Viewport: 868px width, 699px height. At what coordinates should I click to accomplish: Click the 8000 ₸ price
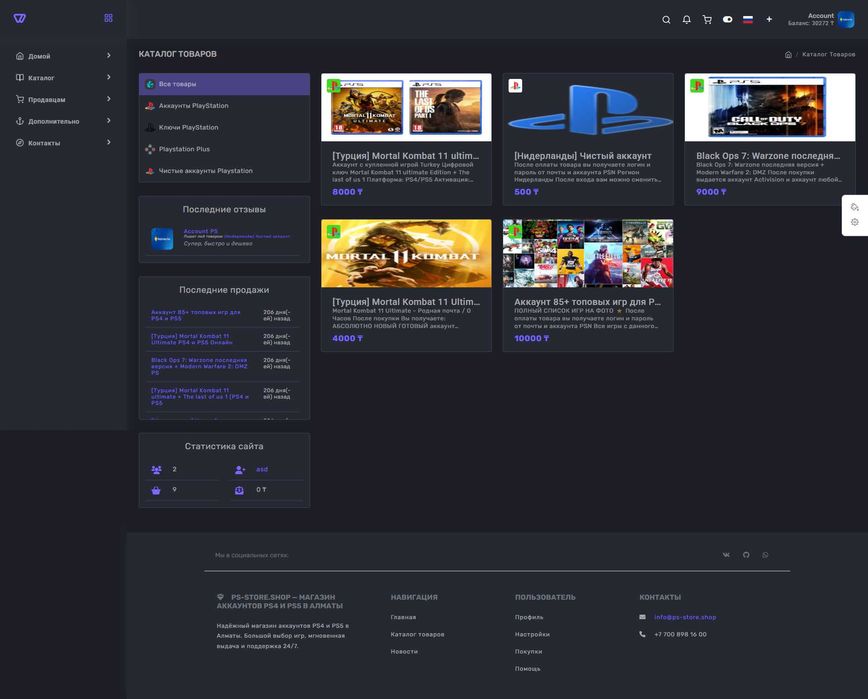point(347,192)
